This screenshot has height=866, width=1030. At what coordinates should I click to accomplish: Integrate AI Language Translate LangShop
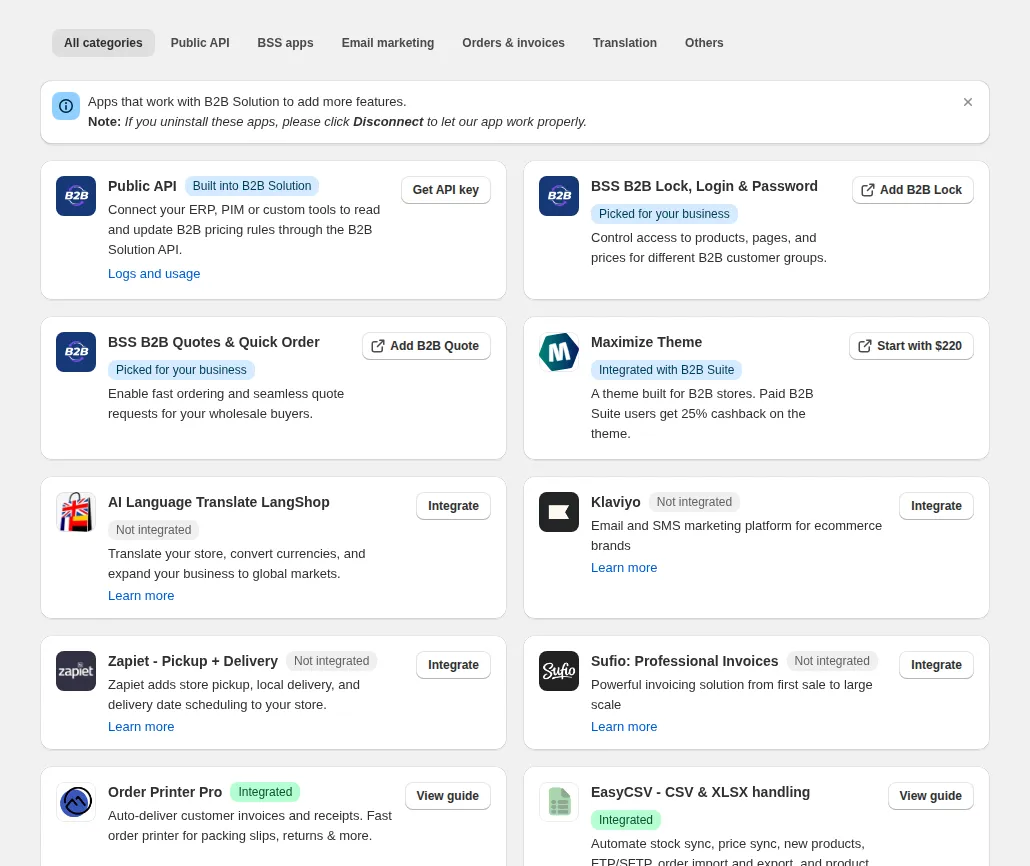coord(453,506)
